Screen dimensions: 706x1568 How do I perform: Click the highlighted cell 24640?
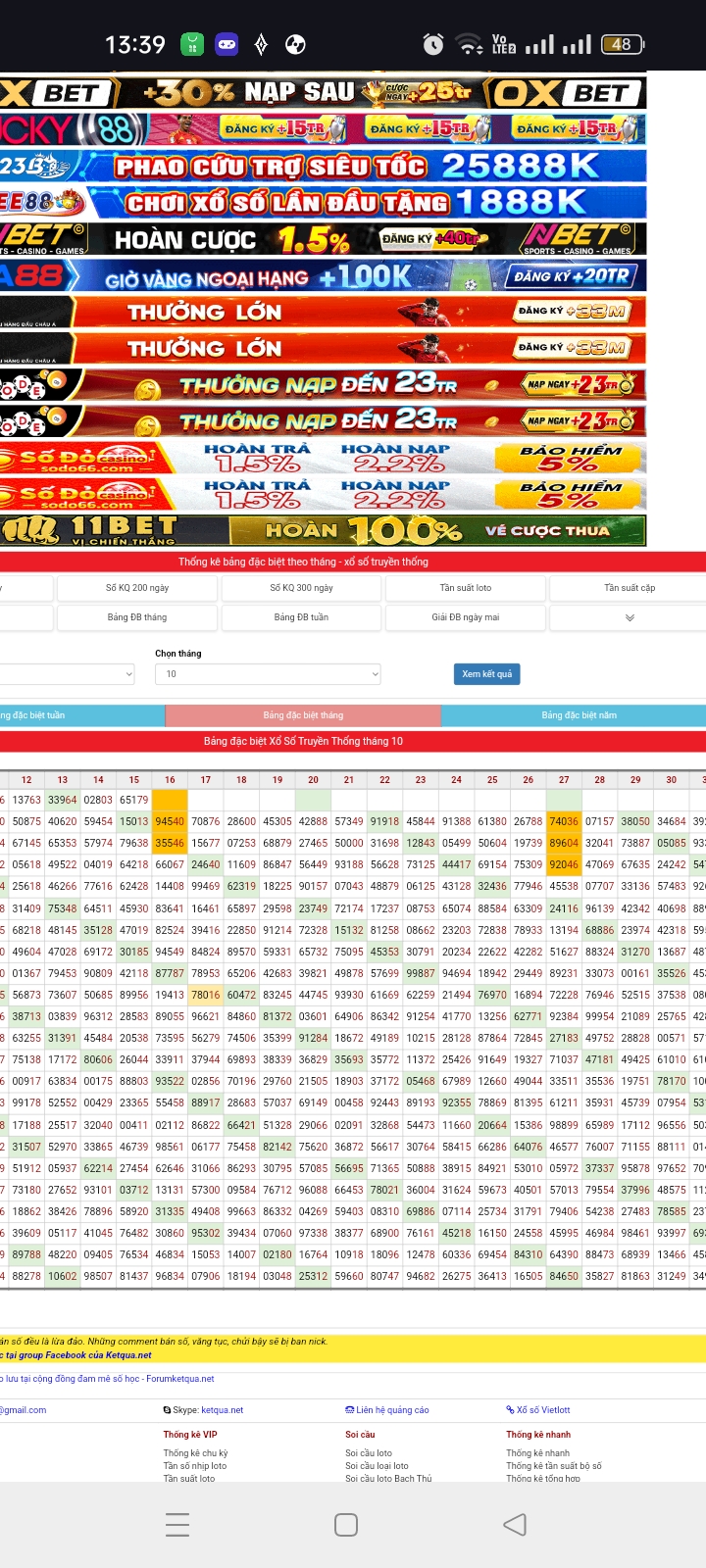pos(206,864)
